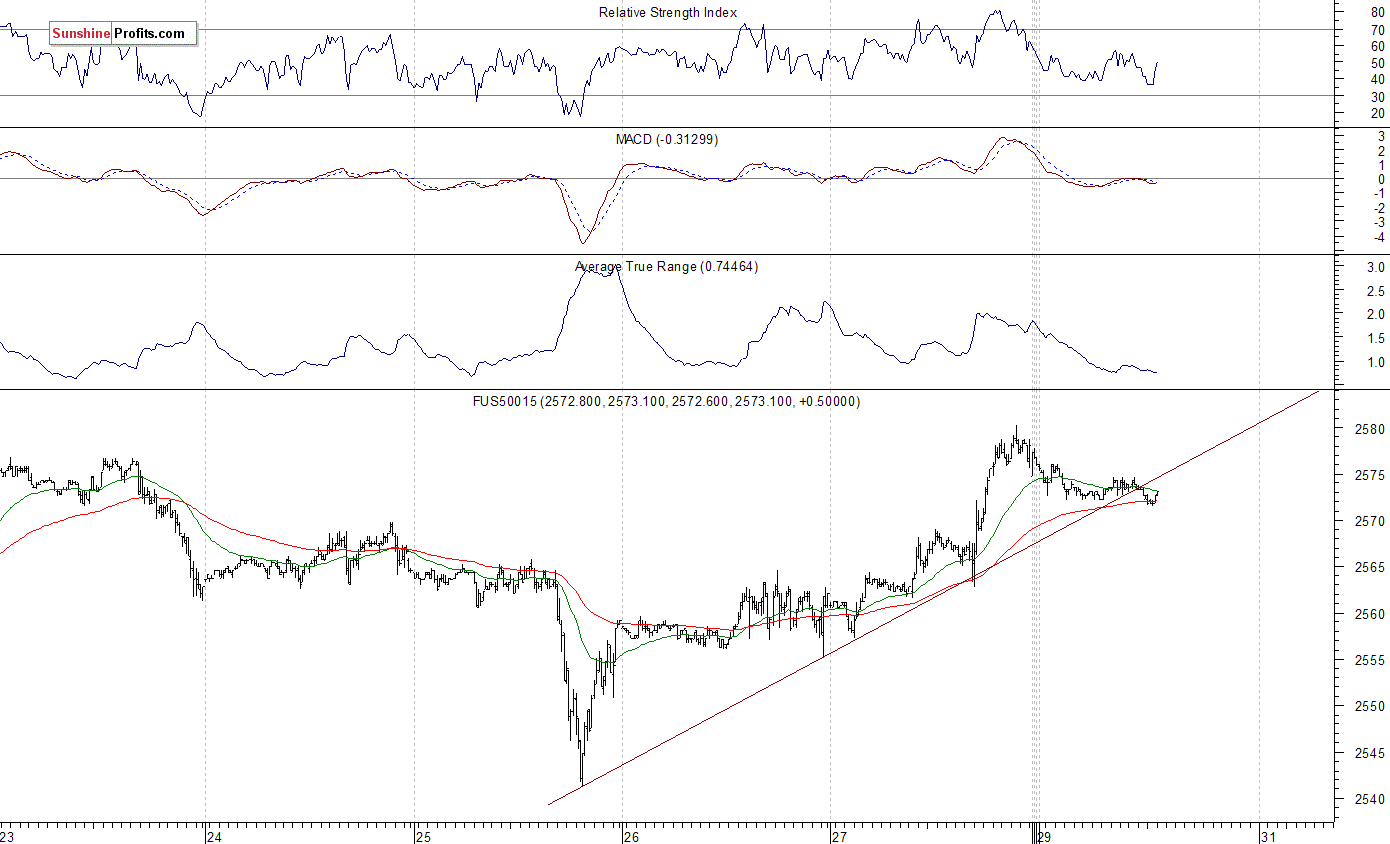Click the date axis label 26
The image size is (1390, 844).
(x=631, y=836)
